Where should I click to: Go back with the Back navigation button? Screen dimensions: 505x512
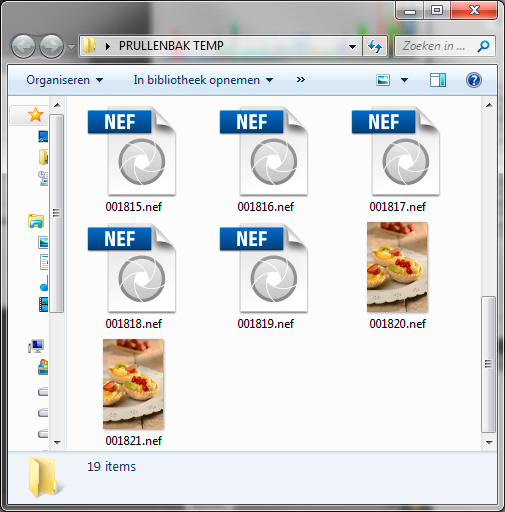(x=23, y=46)
